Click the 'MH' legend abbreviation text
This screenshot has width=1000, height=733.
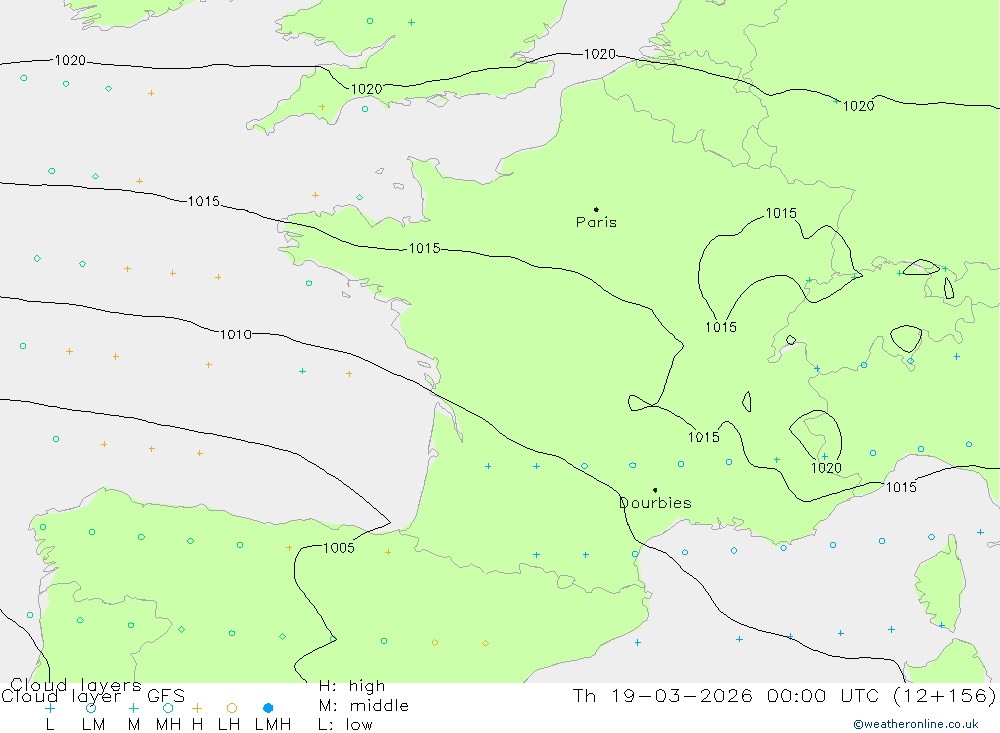[168, 725]
